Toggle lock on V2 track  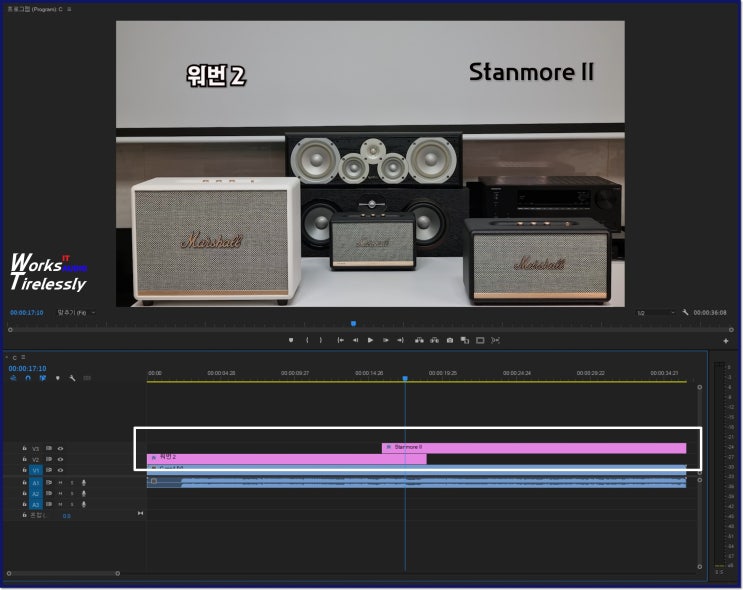pyautogui.click(x=24, y=459)
